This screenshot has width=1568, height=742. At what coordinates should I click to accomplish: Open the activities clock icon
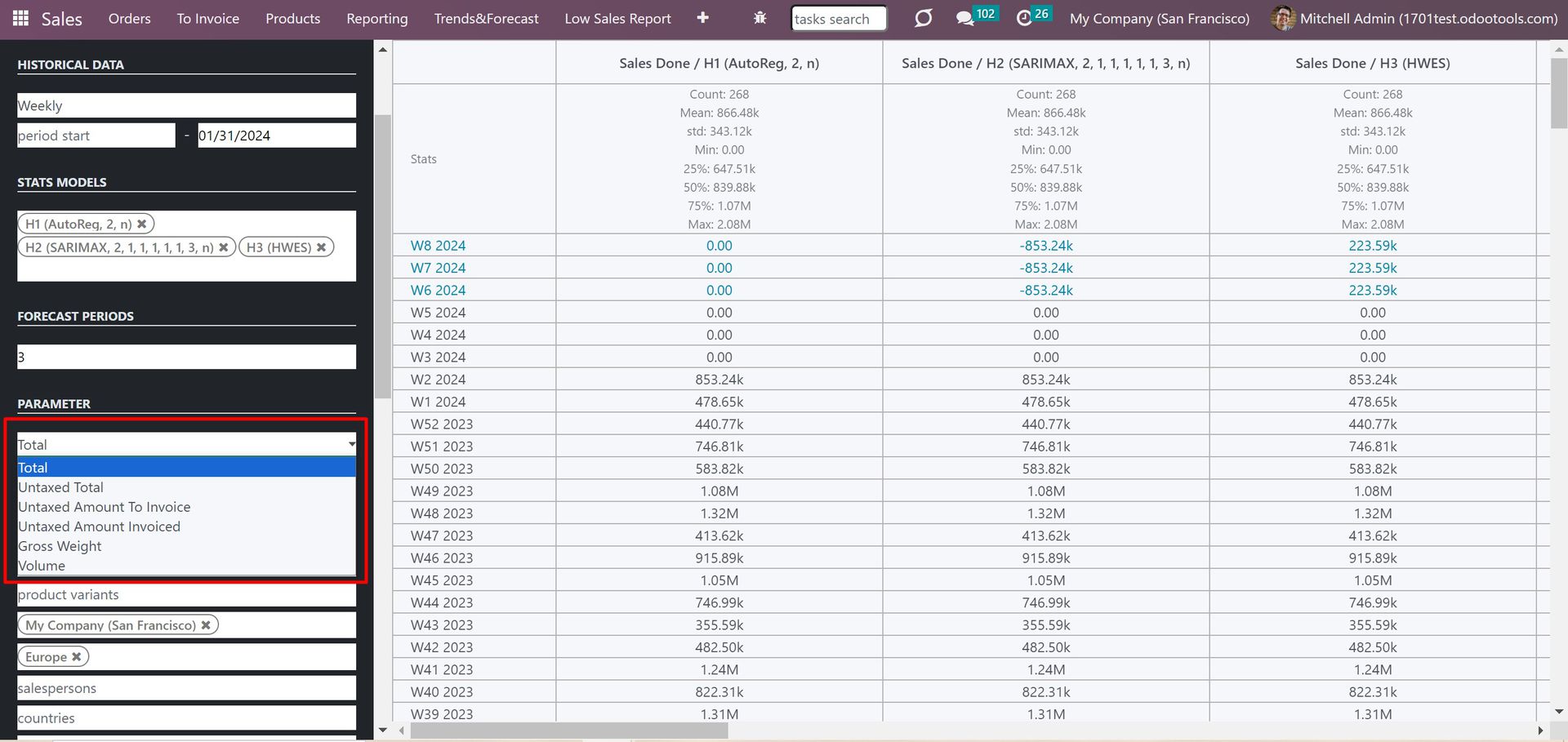[1024, 18]
